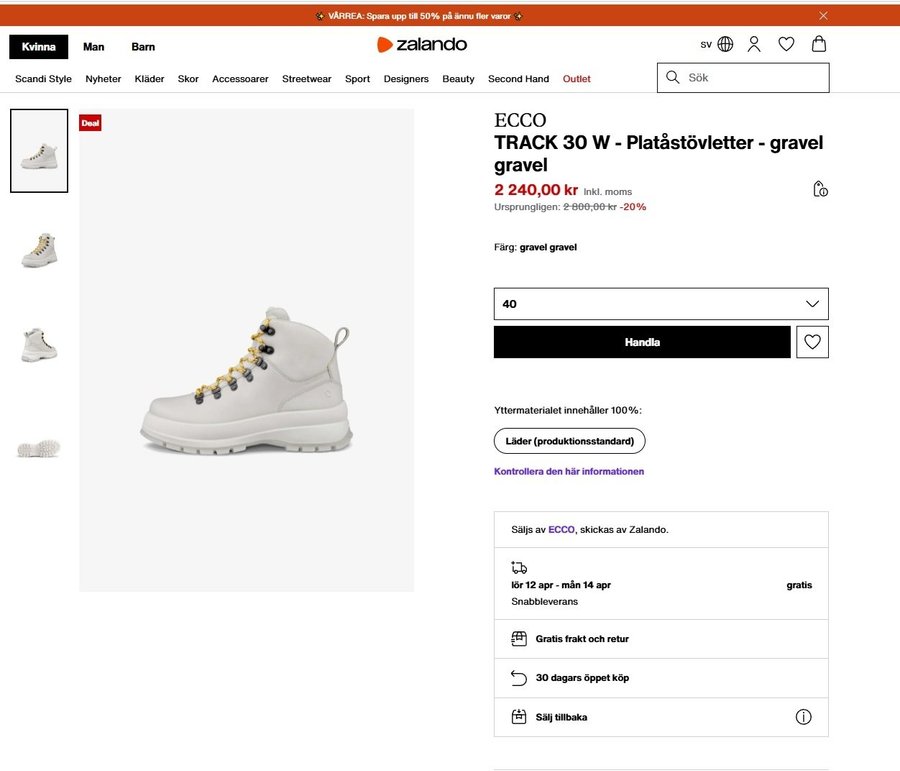Open wishlist heart in header
The width and height of the screenshot is (900, 771).
786,45
